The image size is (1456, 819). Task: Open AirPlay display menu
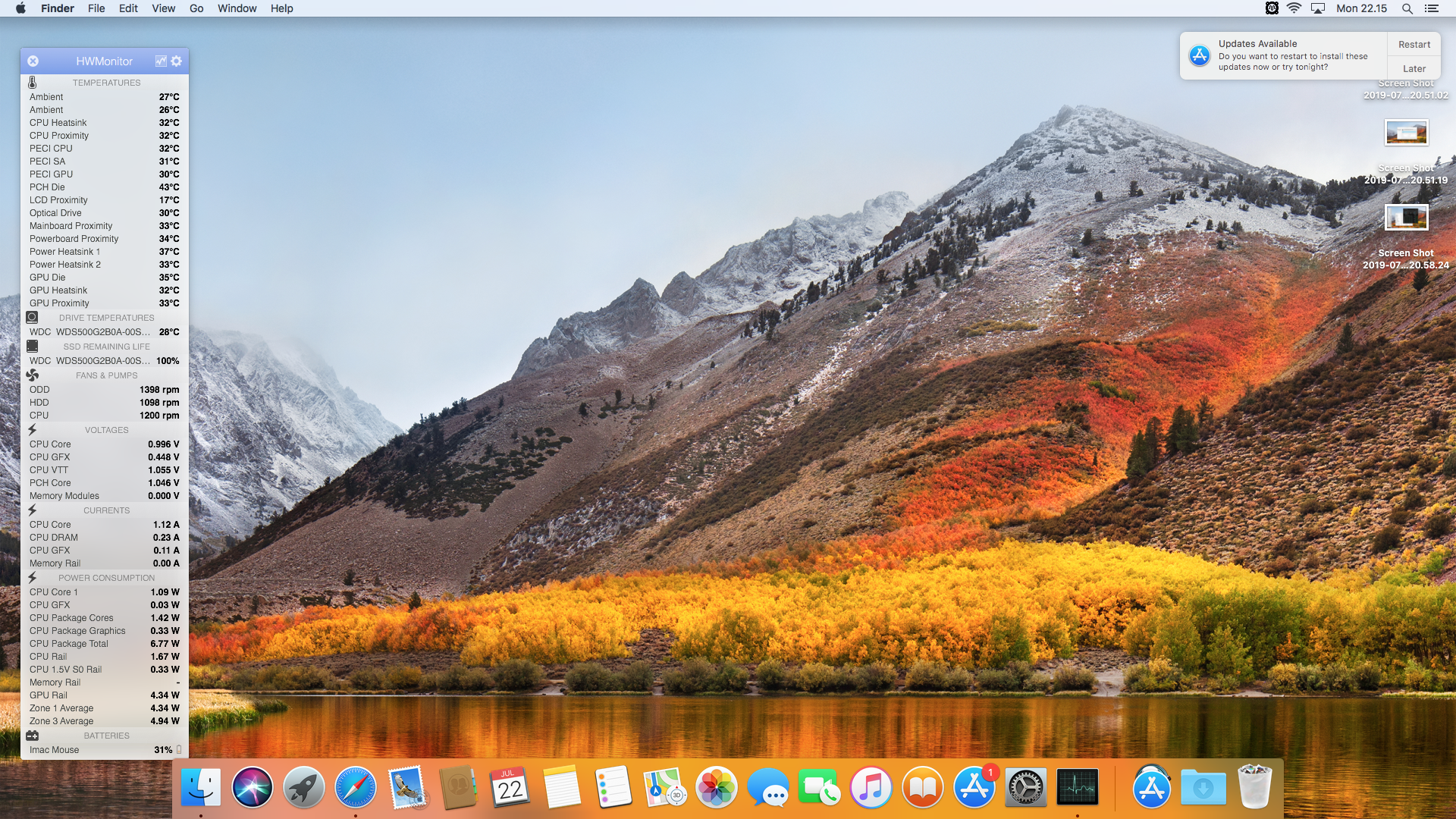pyautogui.click(x=1318, y=8)
